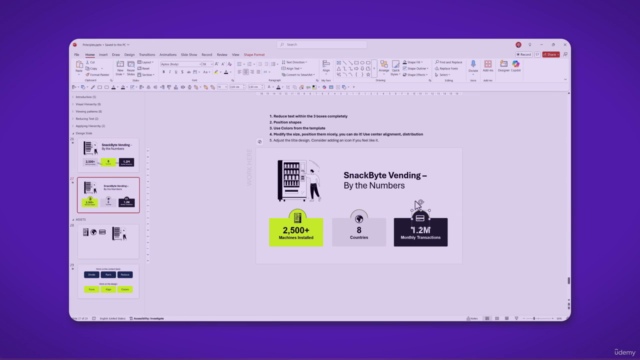Image resolution: width=640 pixels, height=360 pixels.
Task: Open Shape Effects dropdown
Action: pos(415,75)
